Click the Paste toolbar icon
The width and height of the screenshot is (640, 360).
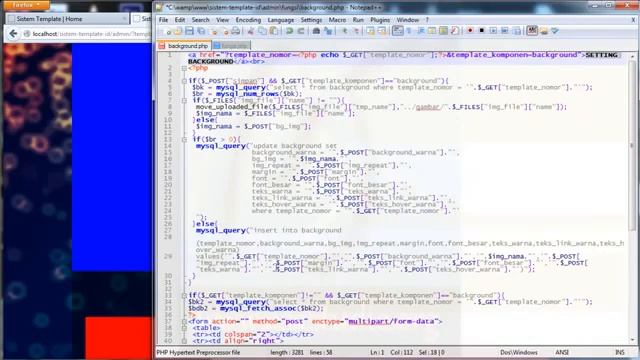[x=274, y=31]
